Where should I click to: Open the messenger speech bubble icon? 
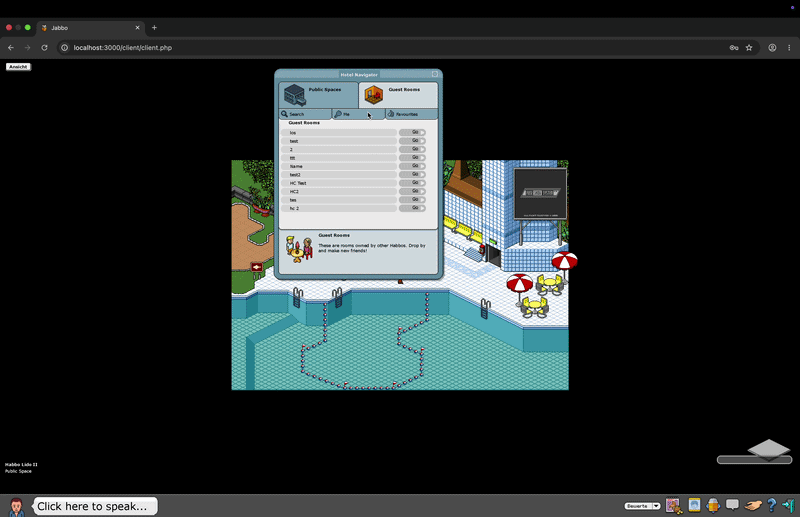click(732, 505)
